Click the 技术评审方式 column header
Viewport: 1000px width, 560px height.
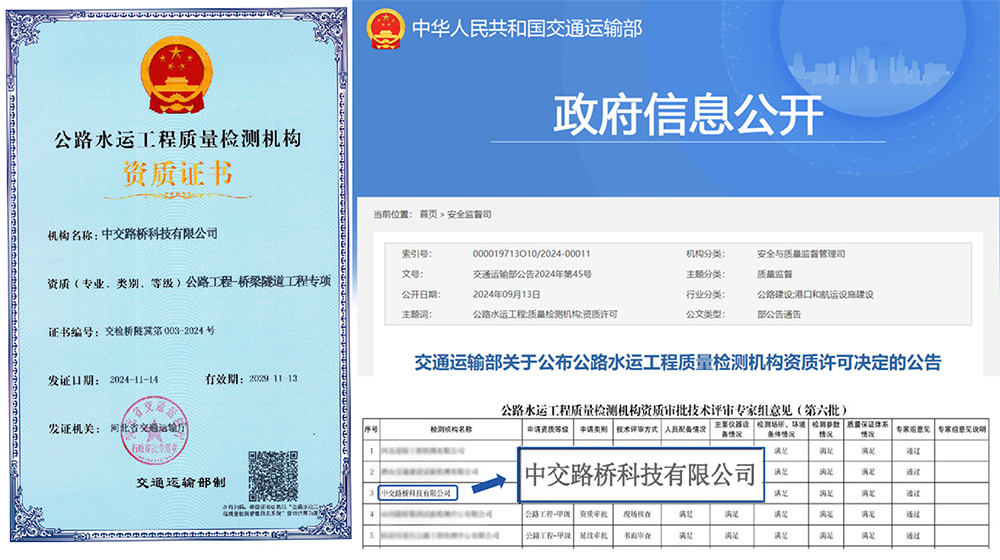[636, 429]
